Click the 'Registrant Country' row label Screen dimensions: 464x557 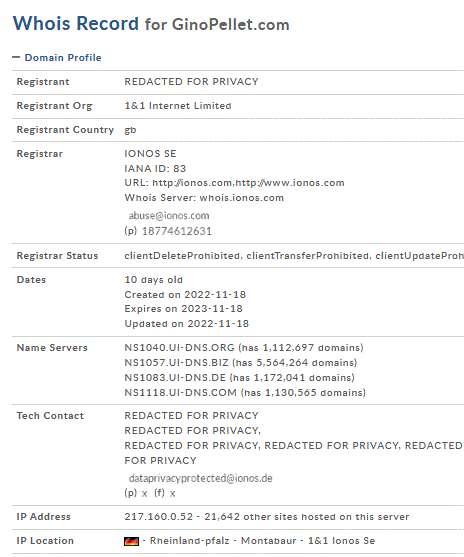coord(65,130)
